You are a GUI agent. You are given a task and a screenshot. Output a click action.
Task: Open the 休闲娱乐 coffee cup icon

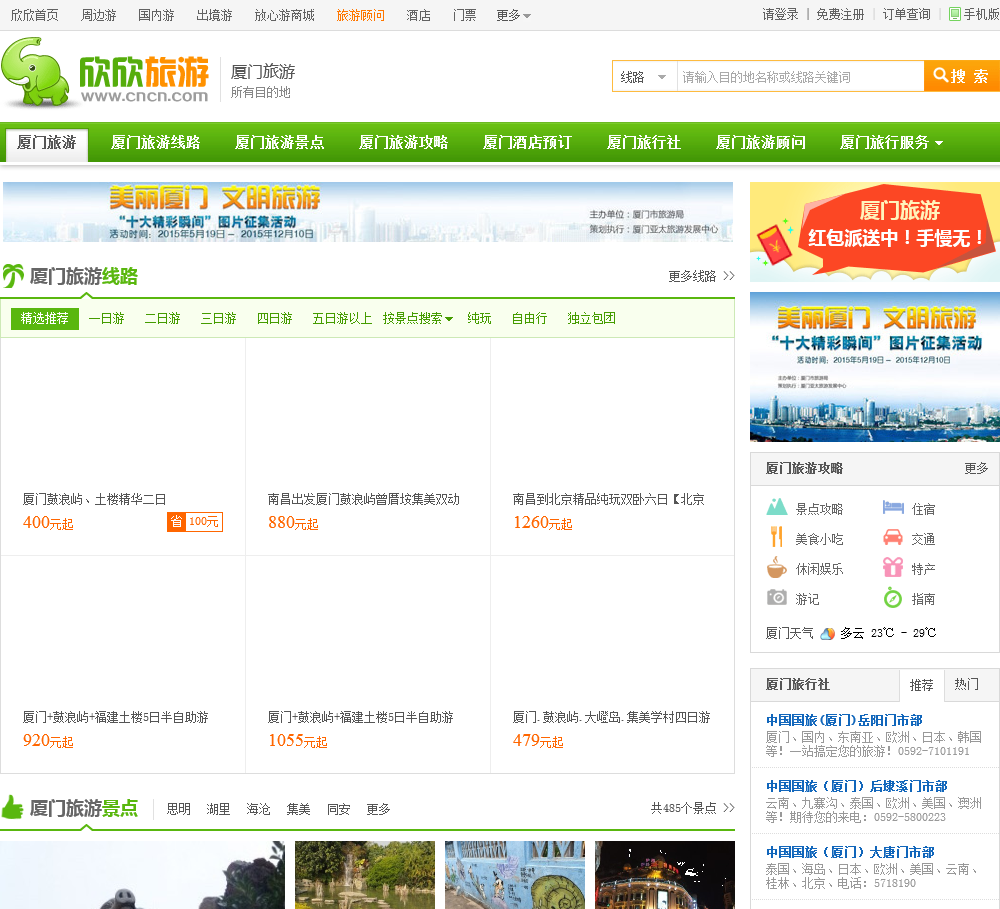pos(776,567)
